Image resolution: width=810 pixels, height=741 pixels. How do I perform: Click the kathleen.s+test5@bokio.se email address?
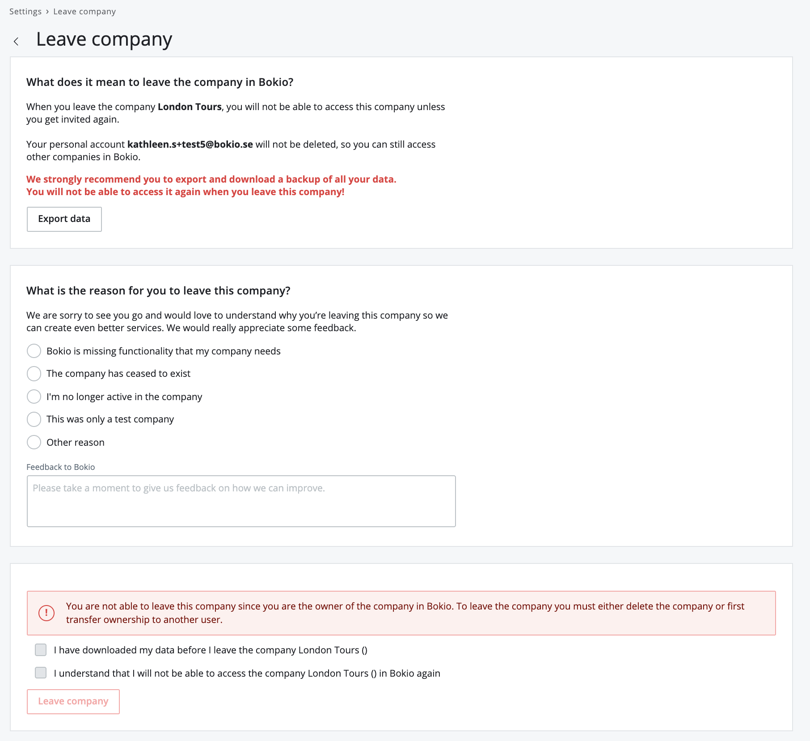190,144
